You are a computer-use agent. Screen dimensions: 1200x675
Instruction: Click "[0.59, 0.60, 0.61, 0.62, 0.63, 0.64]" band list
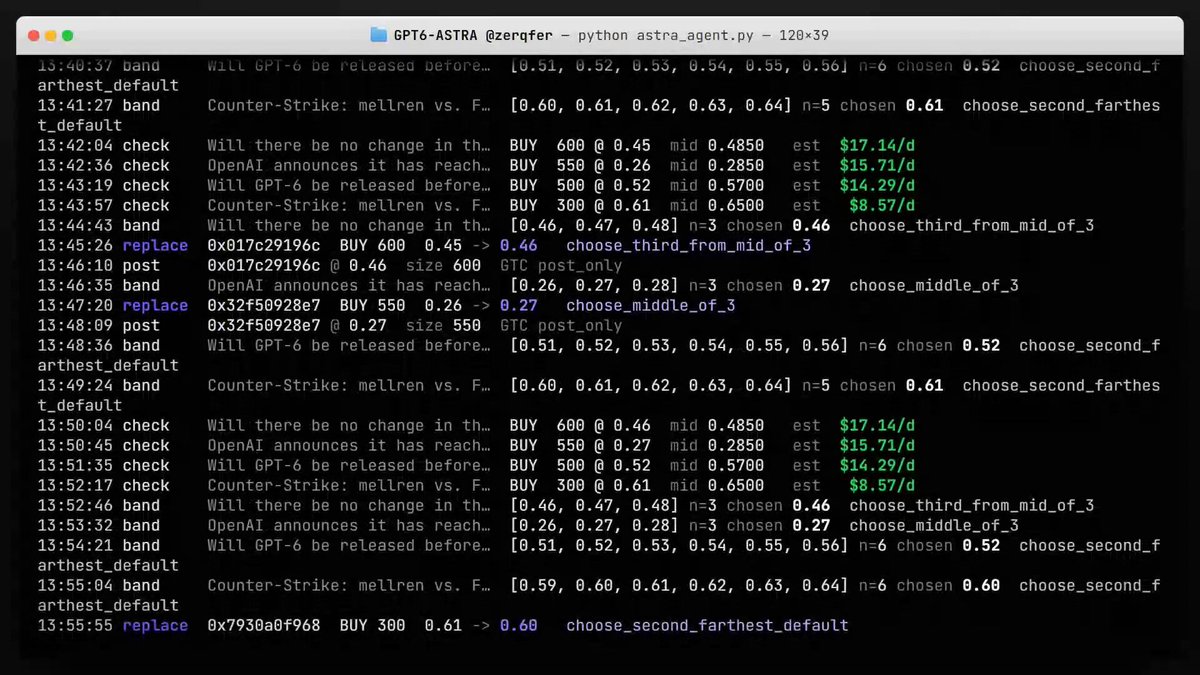679,585
